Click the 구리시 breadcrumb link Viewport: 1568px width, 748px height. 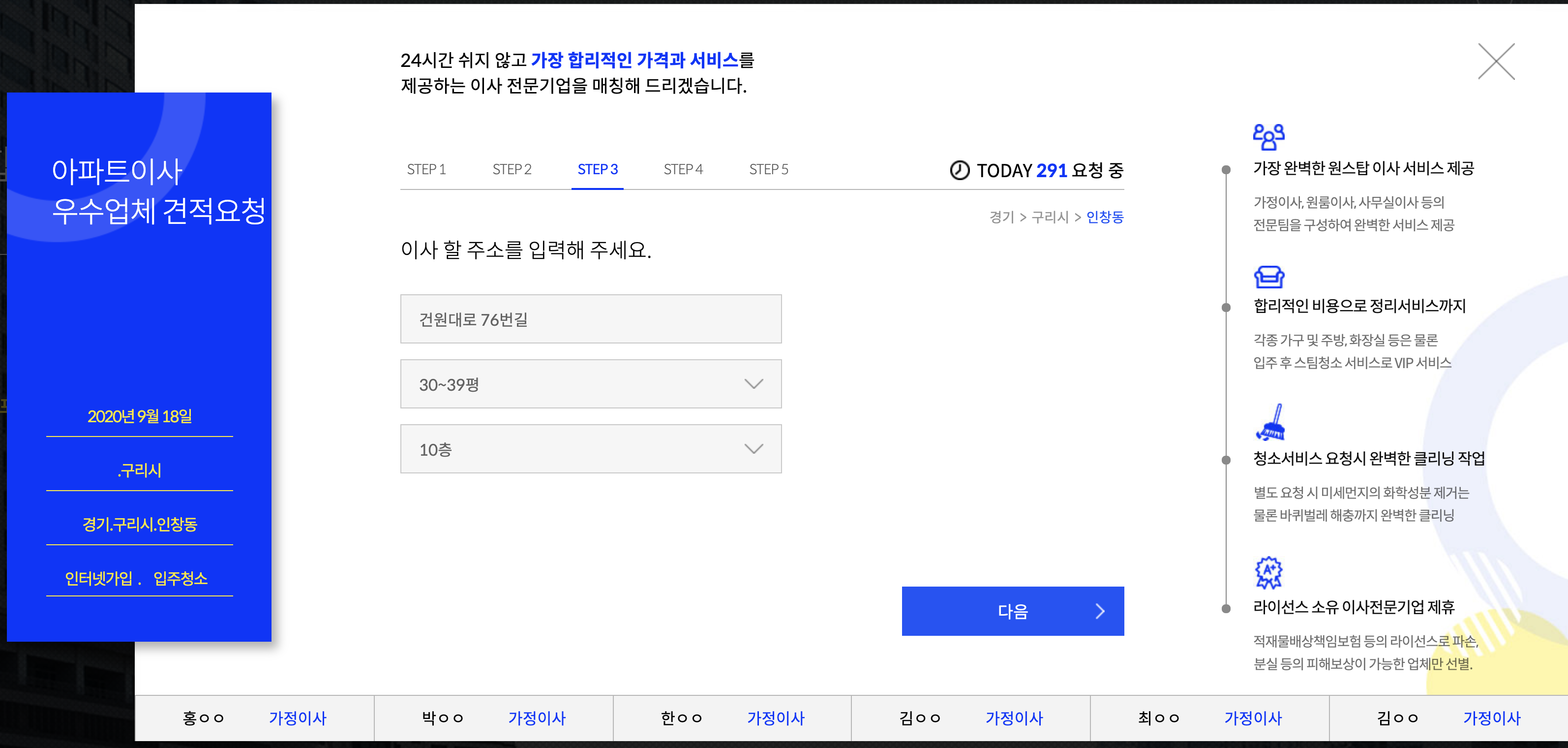click(x=1050, y=217)
